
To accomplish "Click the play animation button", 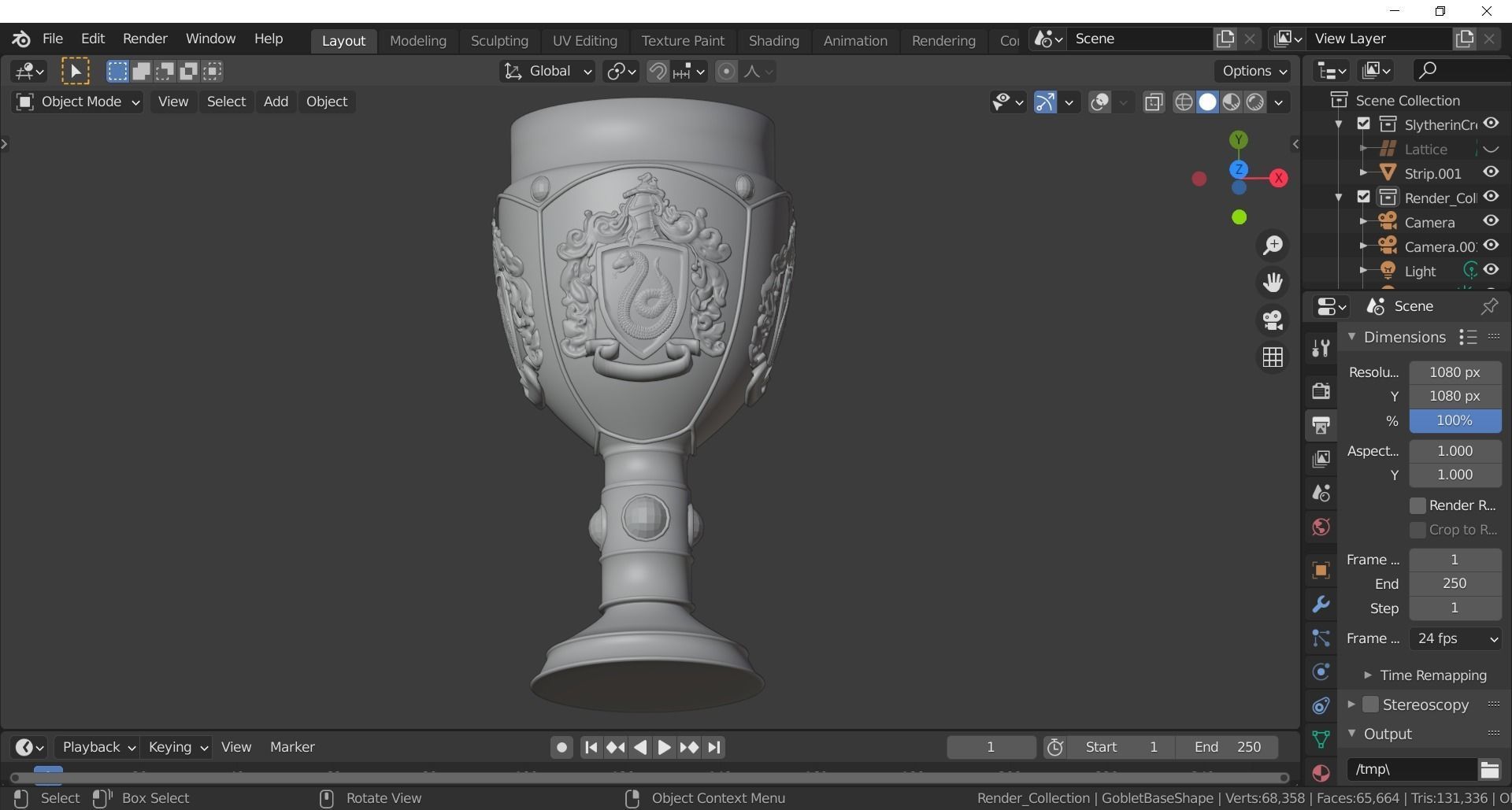I will coord(664,748).
